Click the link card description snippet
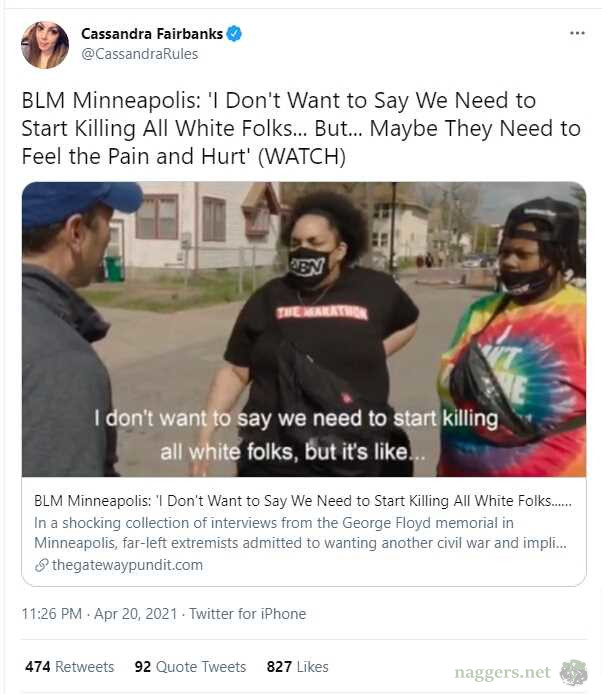The width and height of the screenshot is (602, 694). (x=300, y=533)
